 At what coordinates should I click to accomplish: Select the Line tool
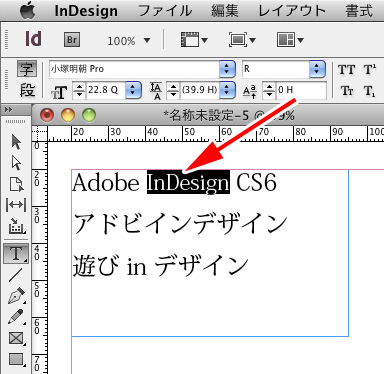coord(15,275)
